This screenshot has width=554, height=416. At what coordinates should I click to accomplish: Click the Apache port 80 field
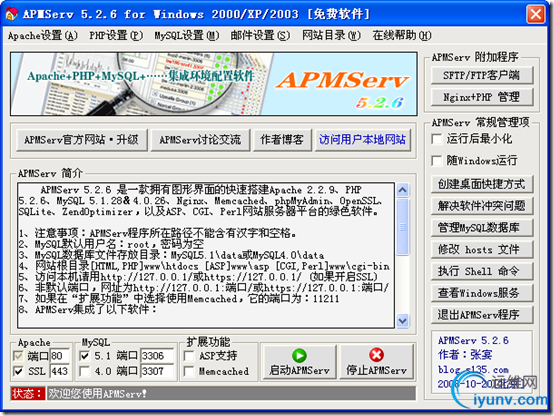pos(59,356)
